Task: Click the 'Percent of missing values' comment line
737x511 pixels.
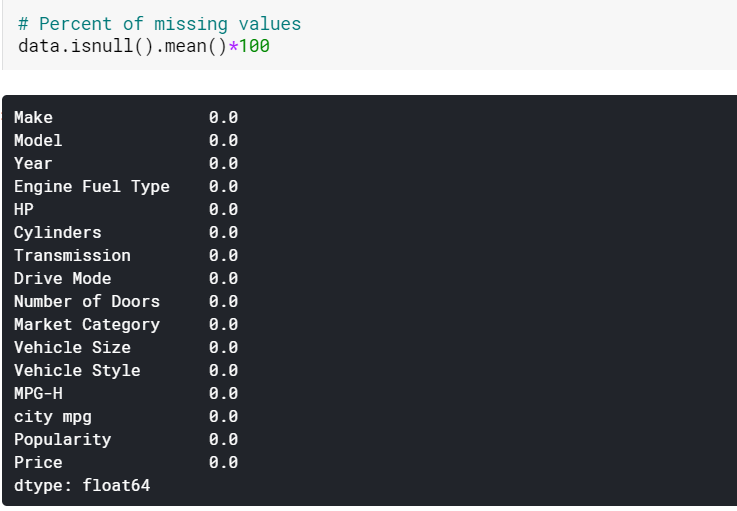Action: 159,24
